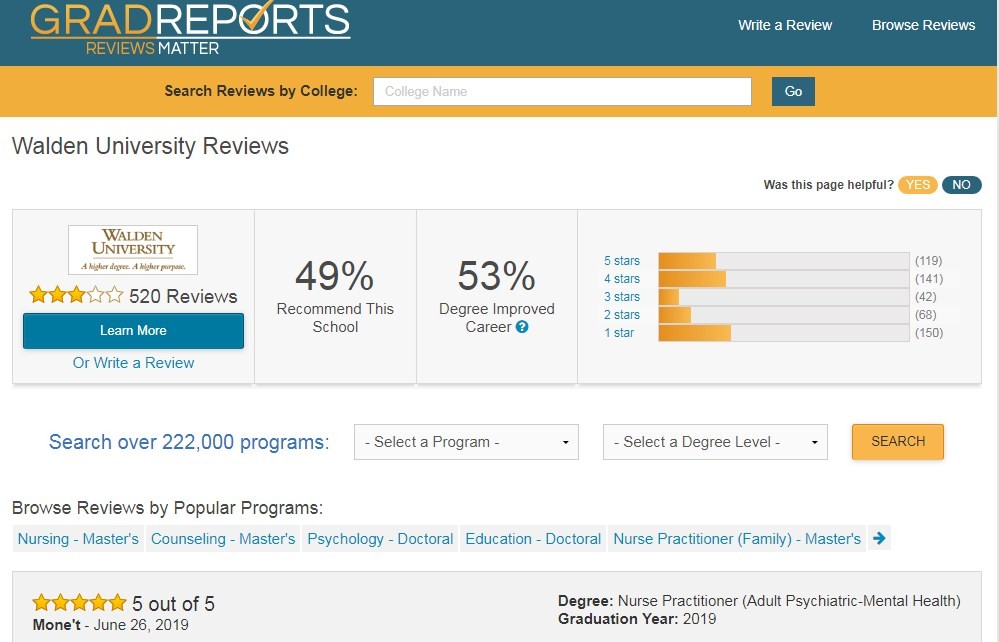Follow the Or Write a Review link
Viewport: 999px width, 642px height.
pos(133,362)
